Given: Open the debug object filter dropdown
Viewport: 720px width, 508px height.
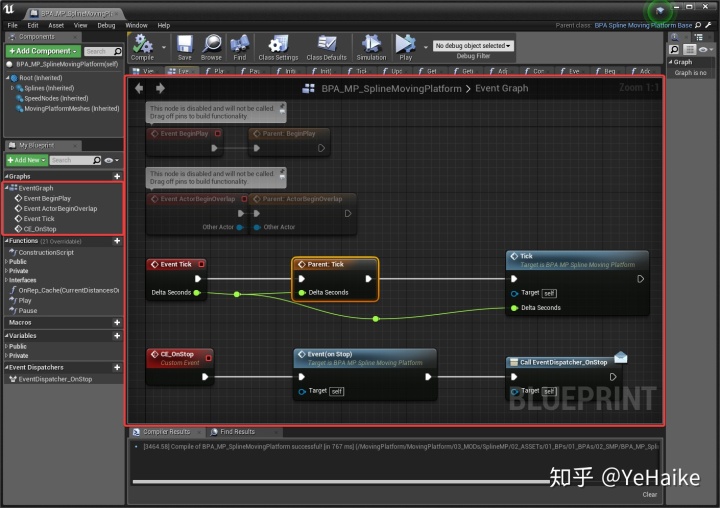Looking at the screenshot, I should click(472, 46).
